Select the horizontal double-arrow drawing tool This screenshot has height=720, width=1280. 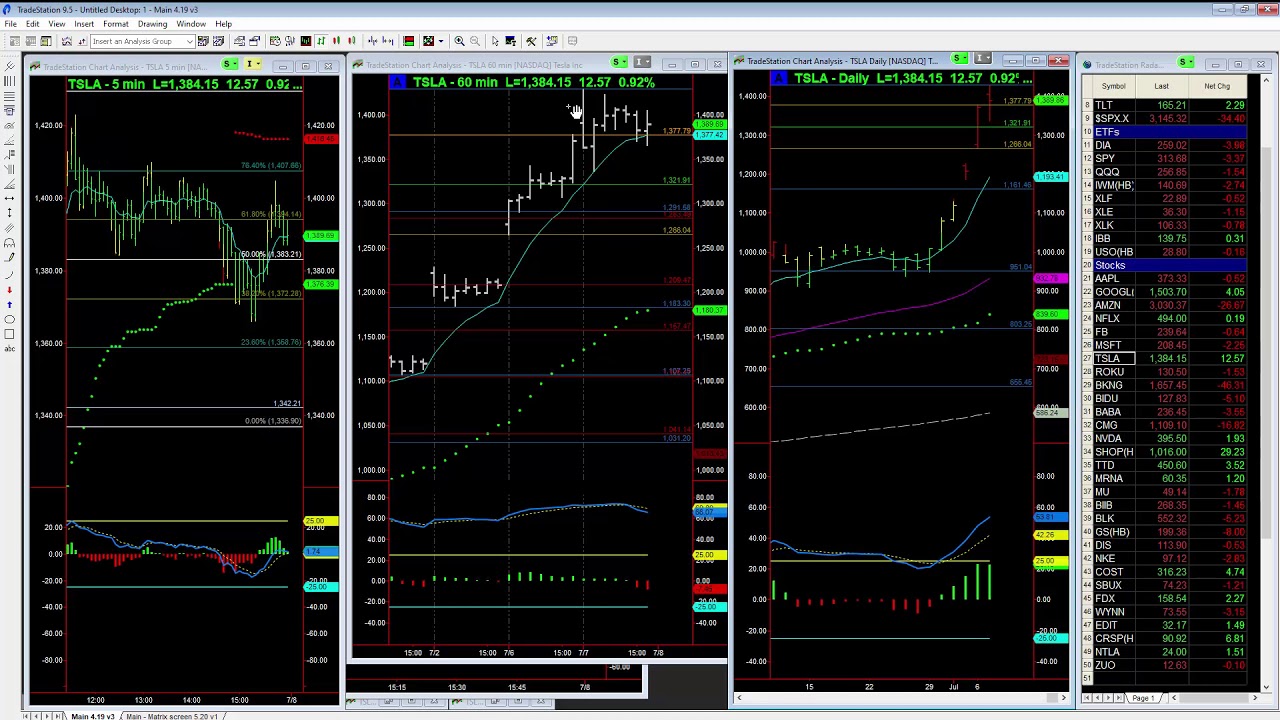pyautogui.click(x=9, y=198)
